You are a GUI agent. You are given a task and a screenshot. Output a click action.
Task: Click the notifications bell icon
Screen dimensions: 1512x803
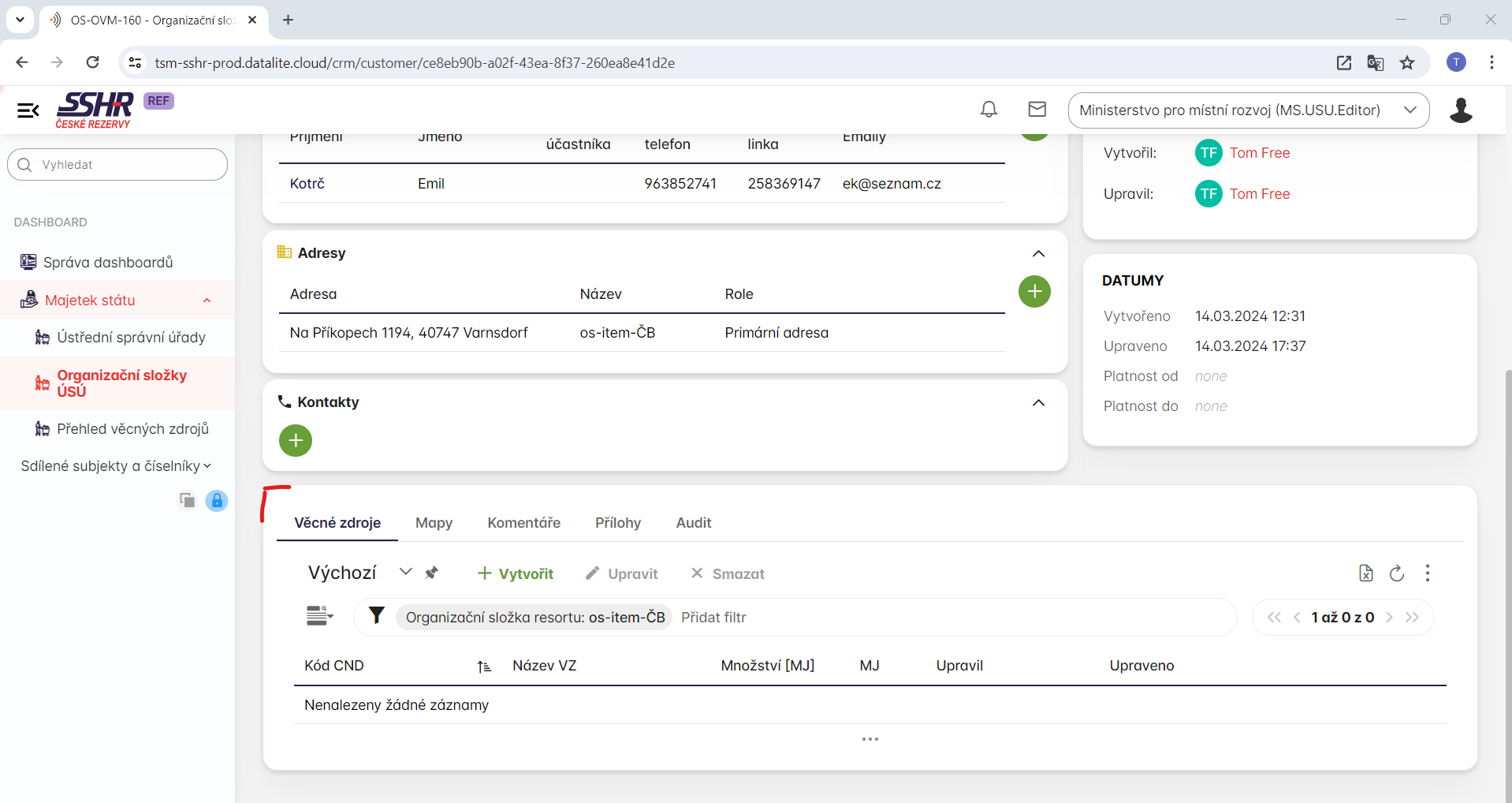coord(989,110)
